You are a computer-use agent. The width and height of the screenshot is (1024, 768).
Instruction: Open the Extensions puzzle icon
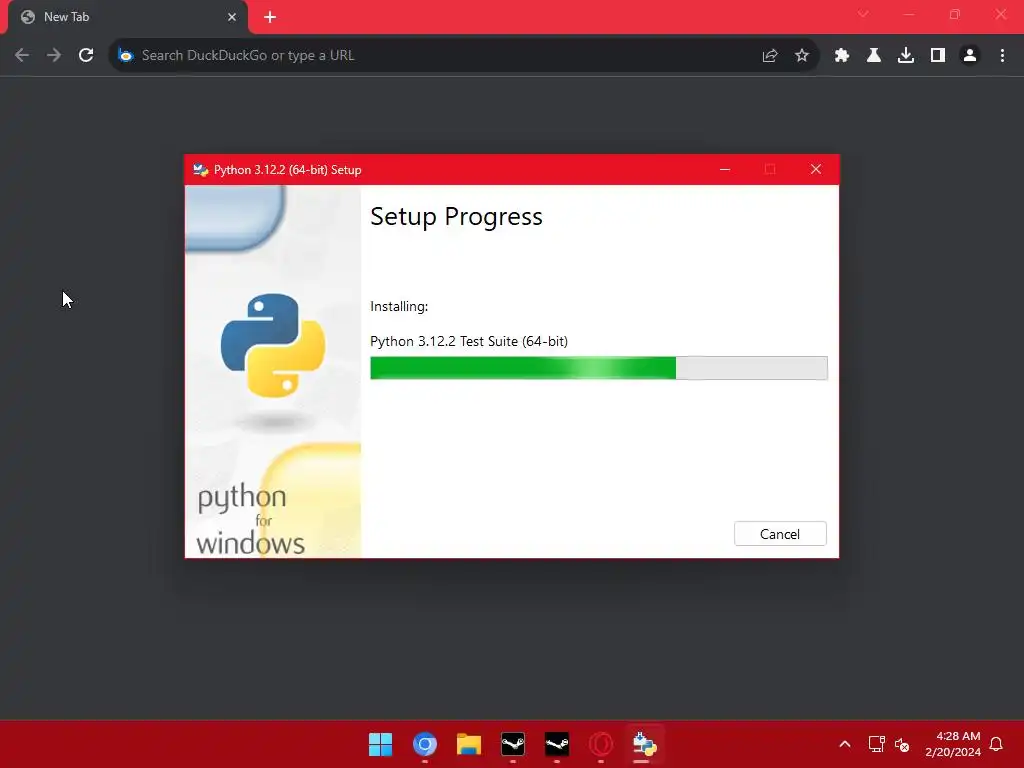coord(842,56)
